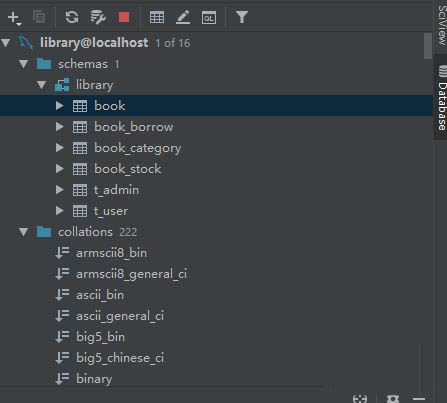This screenshot has width=447, height=403.
Task: Click the New (plus) data source button
Action: 14,18
